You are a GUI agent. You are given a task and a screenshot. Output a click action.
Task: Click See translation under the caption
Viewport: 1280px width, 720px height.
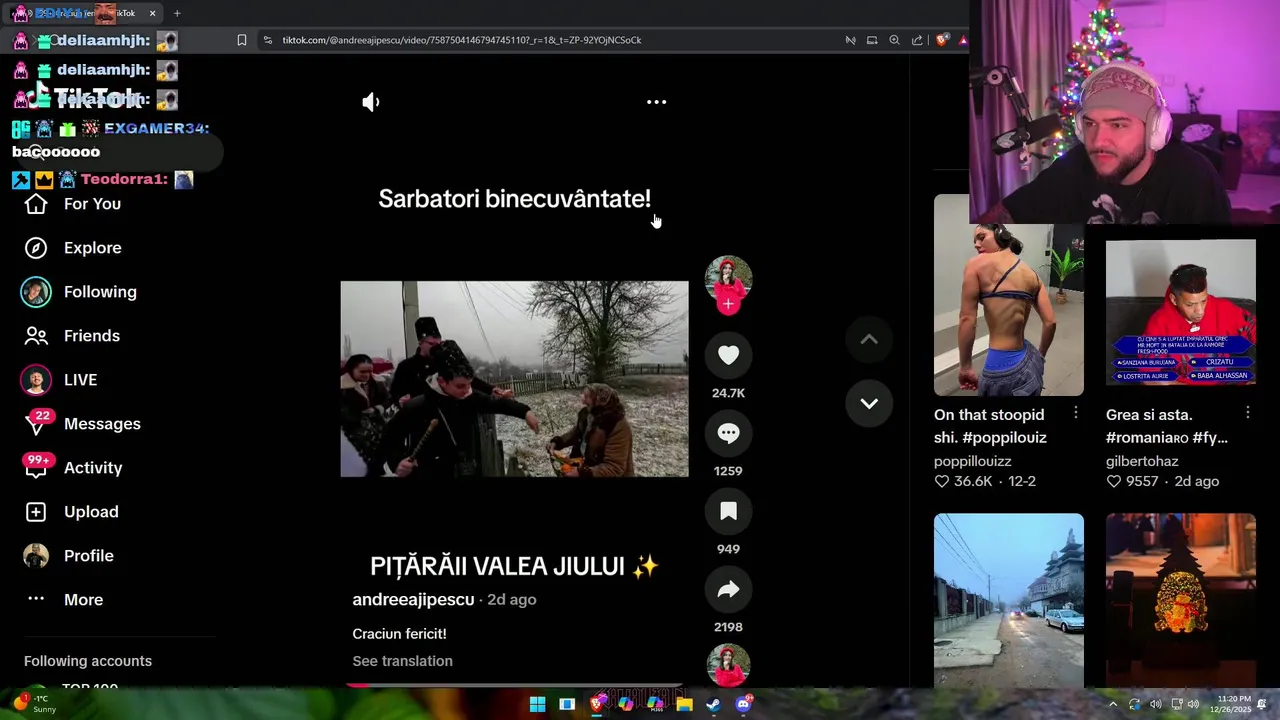402,661
